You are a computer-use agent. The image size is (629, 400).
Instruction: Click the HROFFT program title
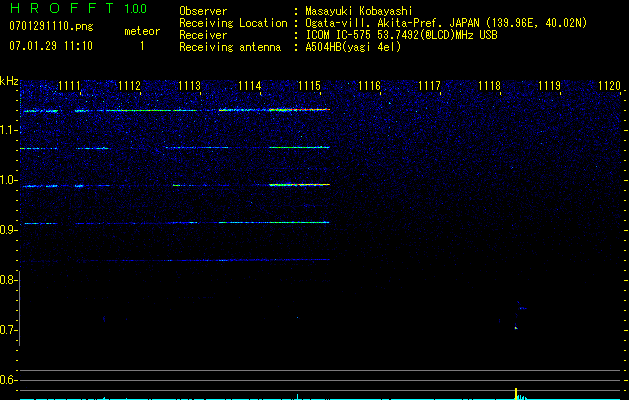pyautogui.click(x=62, y=8)
